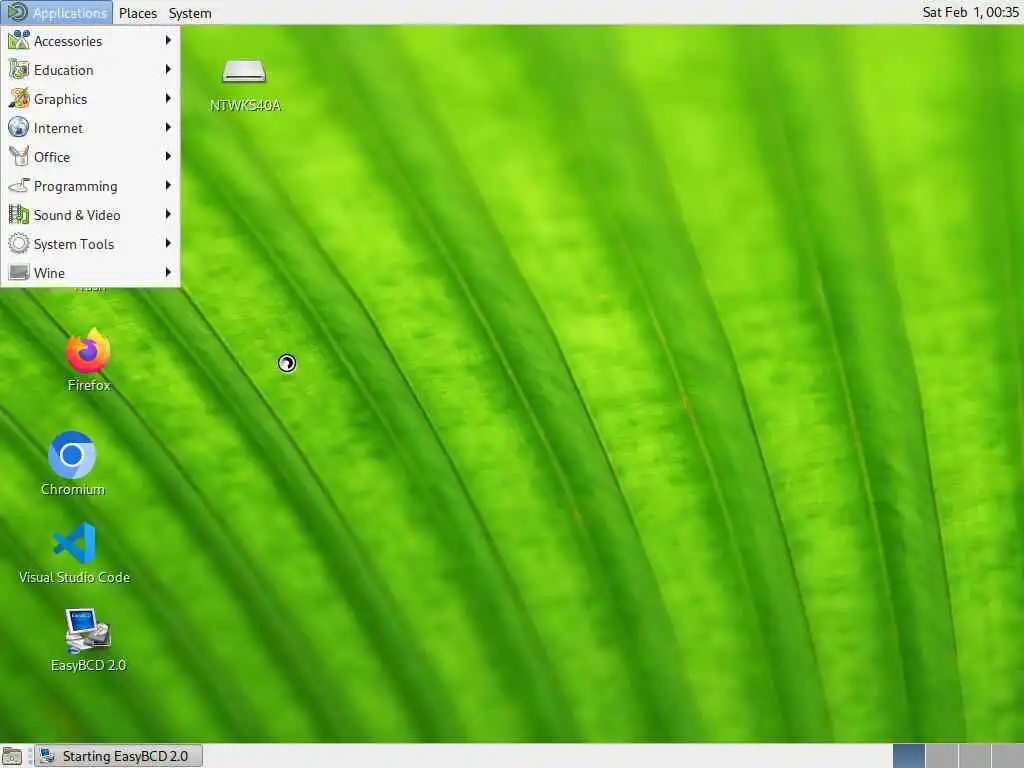Select the EasyBCD 2.0 desktop icon
The image size is (1024, 768).
pyautogui.click(x=88, y=630)
